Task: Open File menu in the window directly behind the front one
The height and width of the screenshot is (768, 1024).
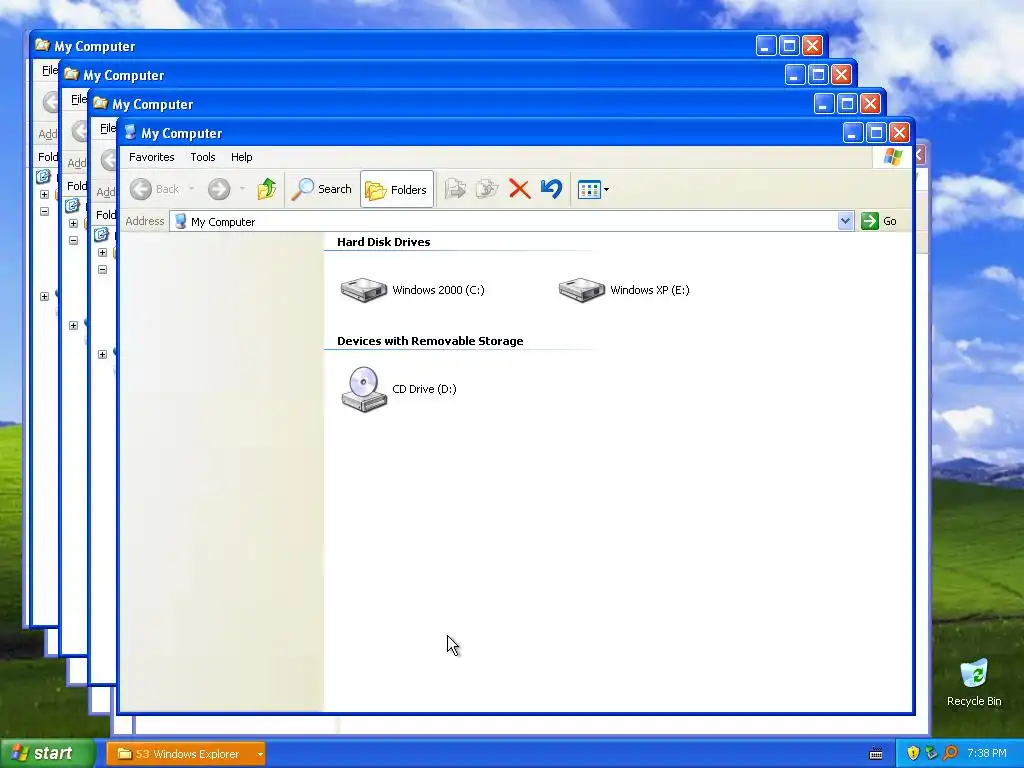Action: pyautogui.click(x=108, y=128)
